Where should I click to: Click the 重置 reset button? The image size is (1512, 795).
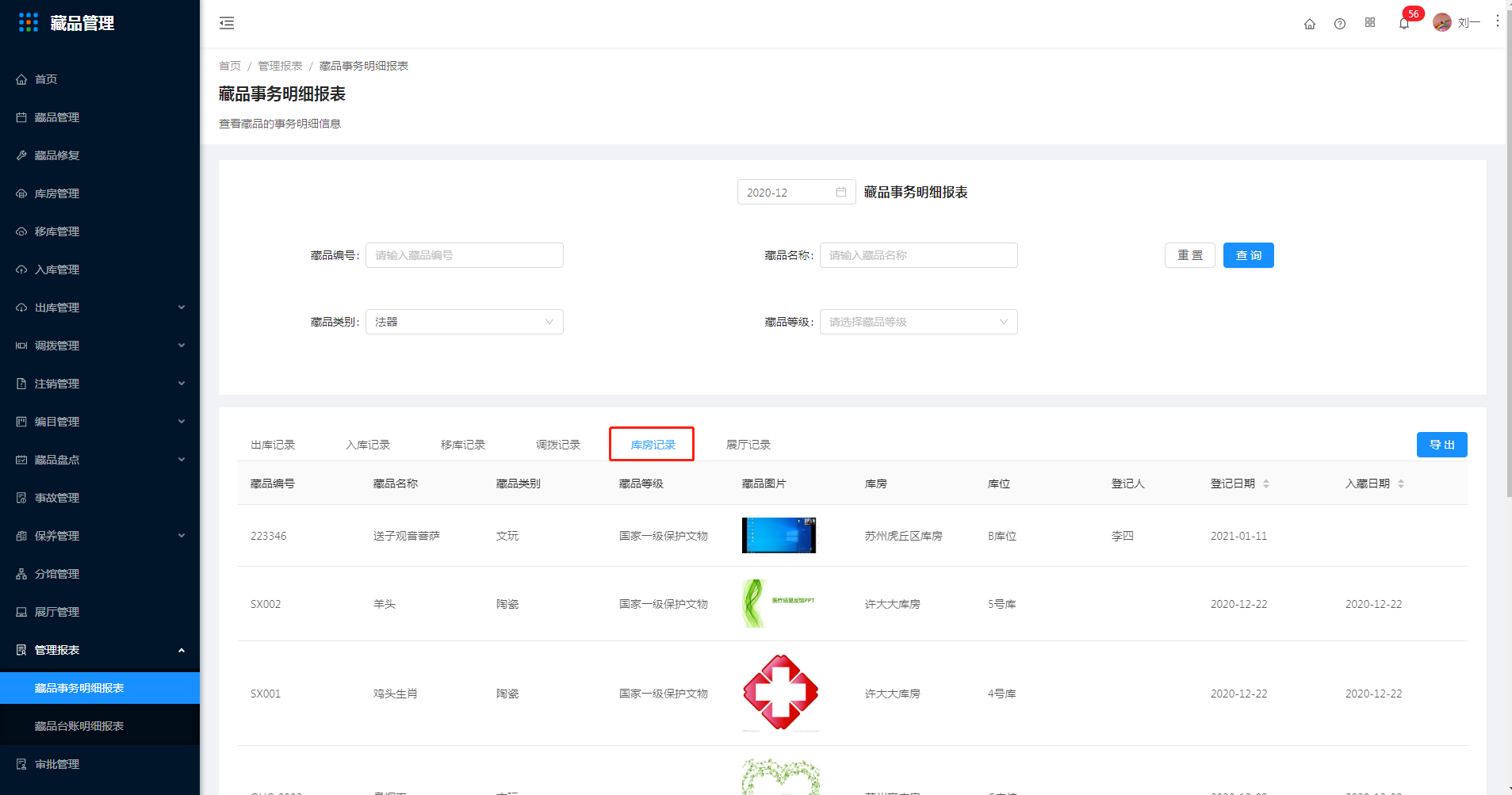click(x=1190, y=255)
